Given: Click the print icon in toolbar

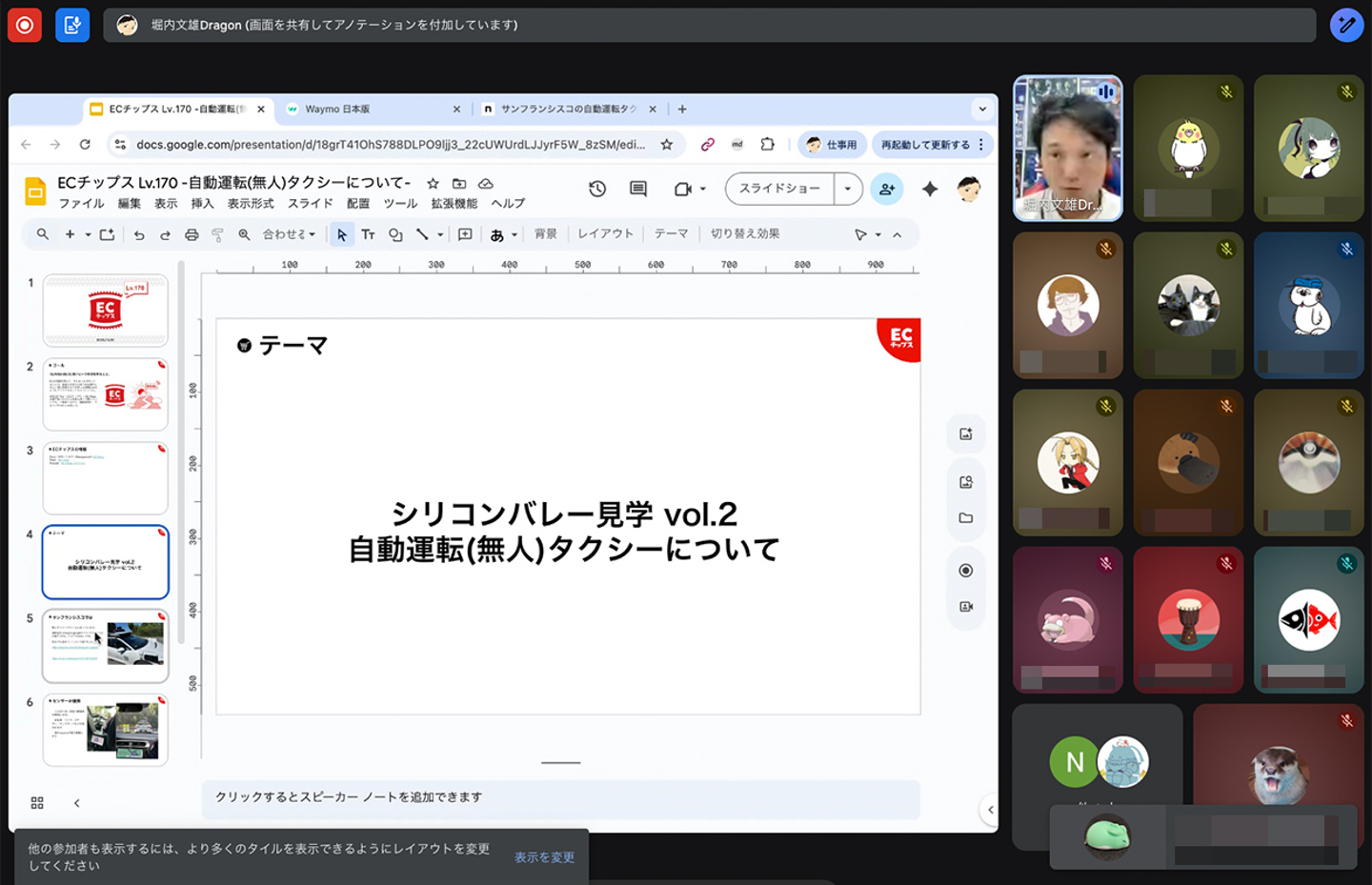Looking at the screenshot, I should point(192,234).
